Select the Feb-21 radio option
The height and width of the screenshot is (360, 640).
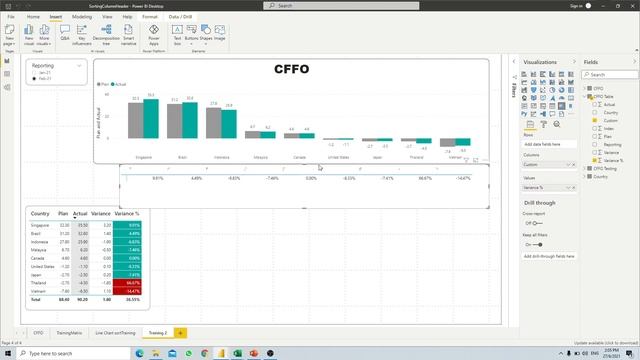point(34,78)
